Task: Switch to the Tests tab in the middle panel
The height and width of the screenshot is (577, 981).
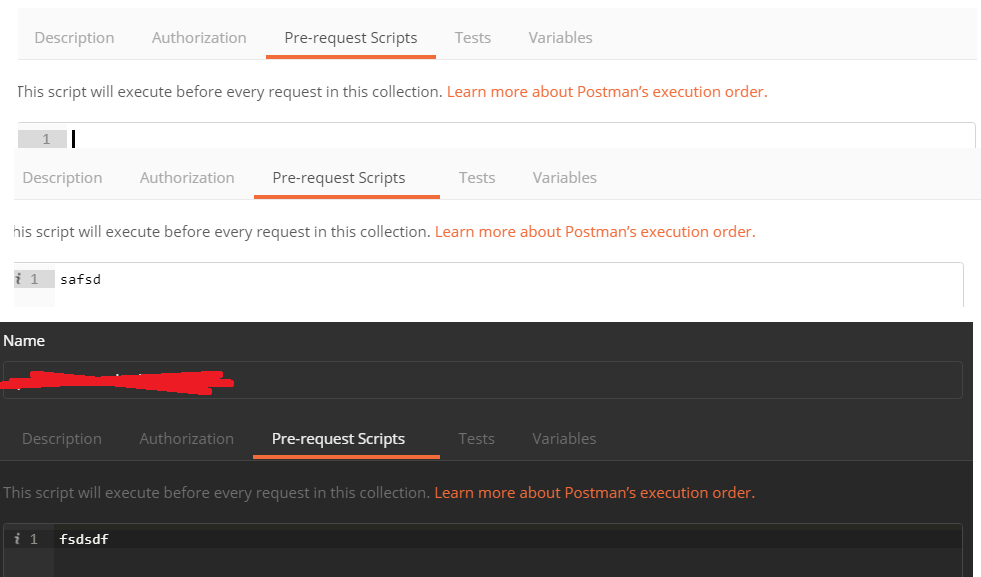Action: [x=477, y=177]
